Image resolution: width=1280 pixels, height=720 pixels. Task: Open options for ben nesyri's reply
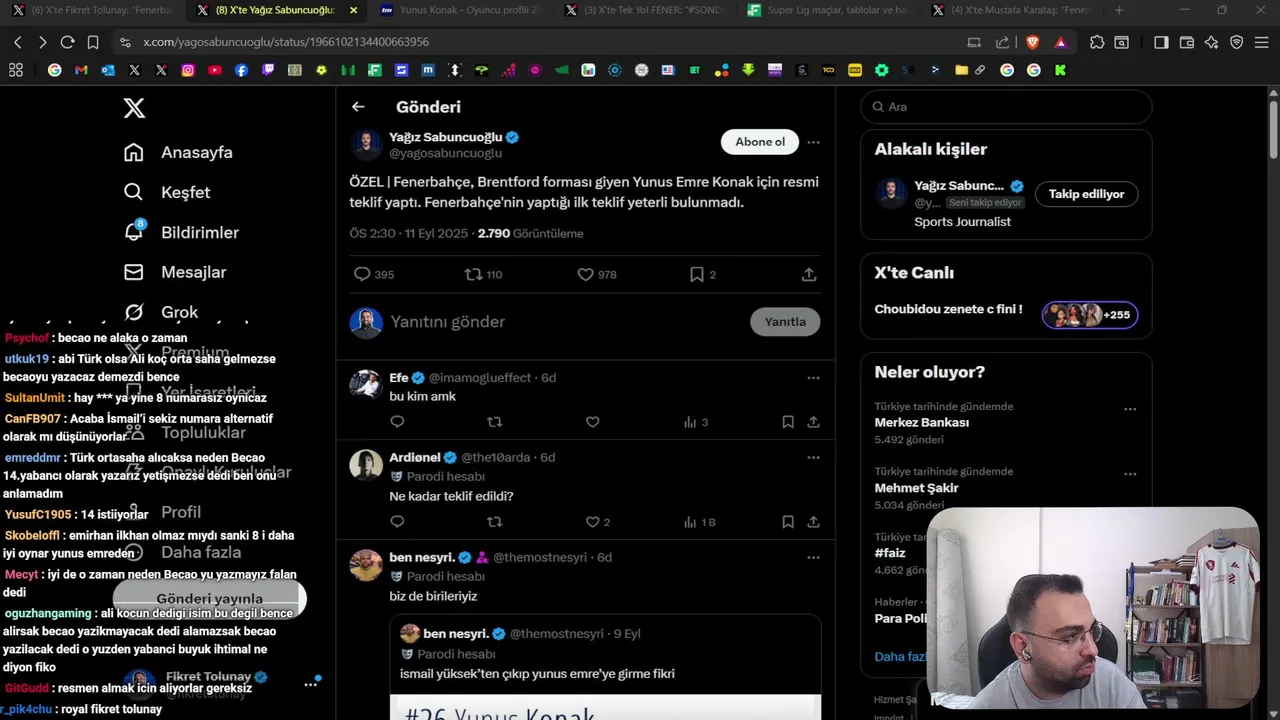pyautogui.click(x=813, y=558)
